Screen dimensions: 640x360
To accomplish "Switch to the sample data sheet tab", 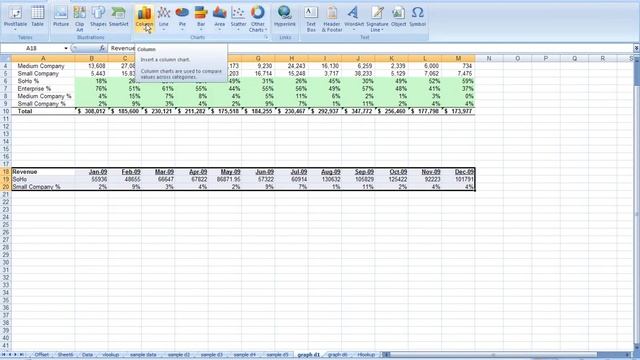I will tap(143, 355).
